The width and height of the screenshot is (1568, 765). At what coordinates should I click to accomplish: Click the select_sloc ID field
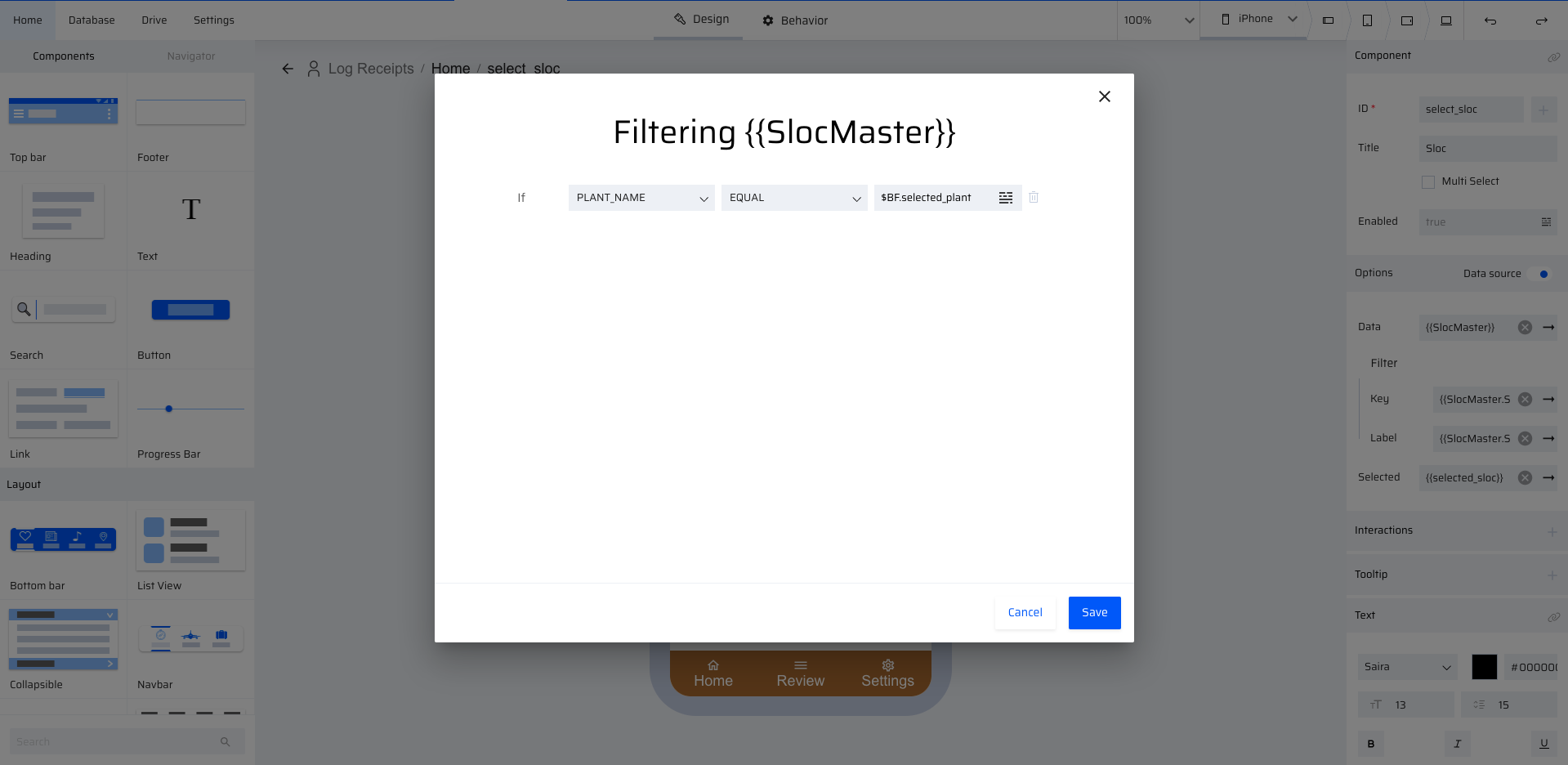tap(1471, 110)
